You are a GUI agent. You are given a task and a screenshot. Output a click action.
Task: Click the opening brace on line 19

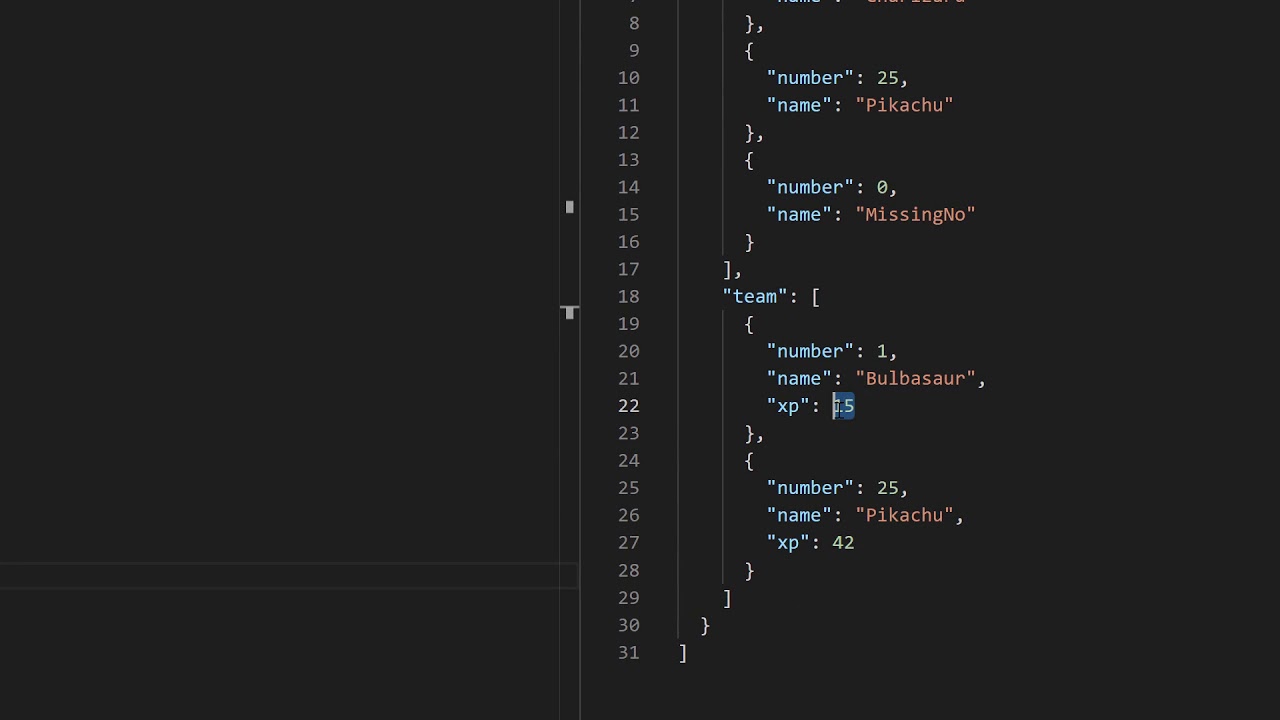pyautogui.click(x=750, y=324)
